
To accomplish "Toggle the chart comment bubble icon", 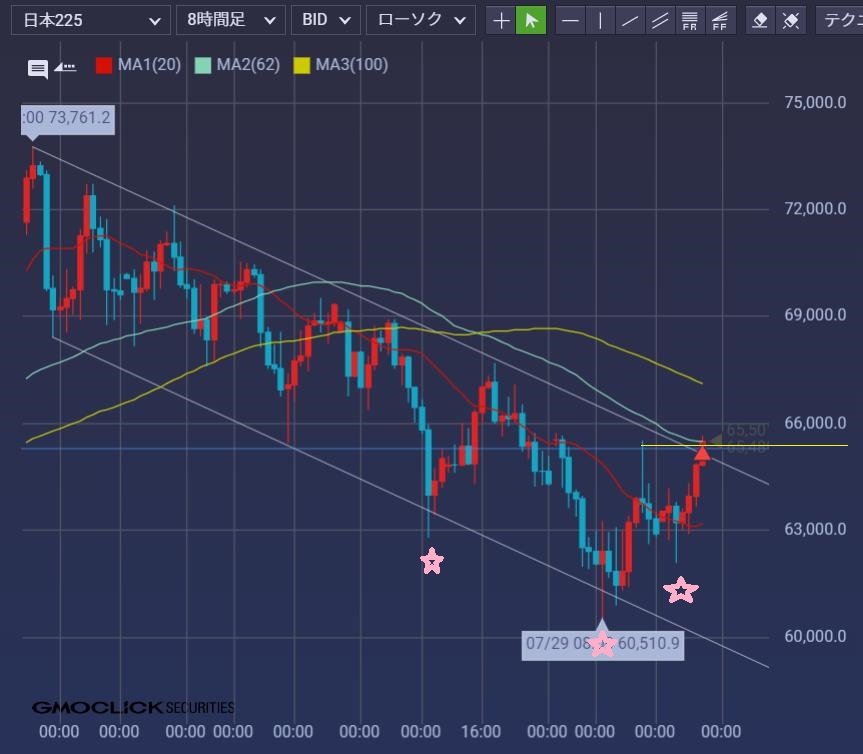I will 37,69.
